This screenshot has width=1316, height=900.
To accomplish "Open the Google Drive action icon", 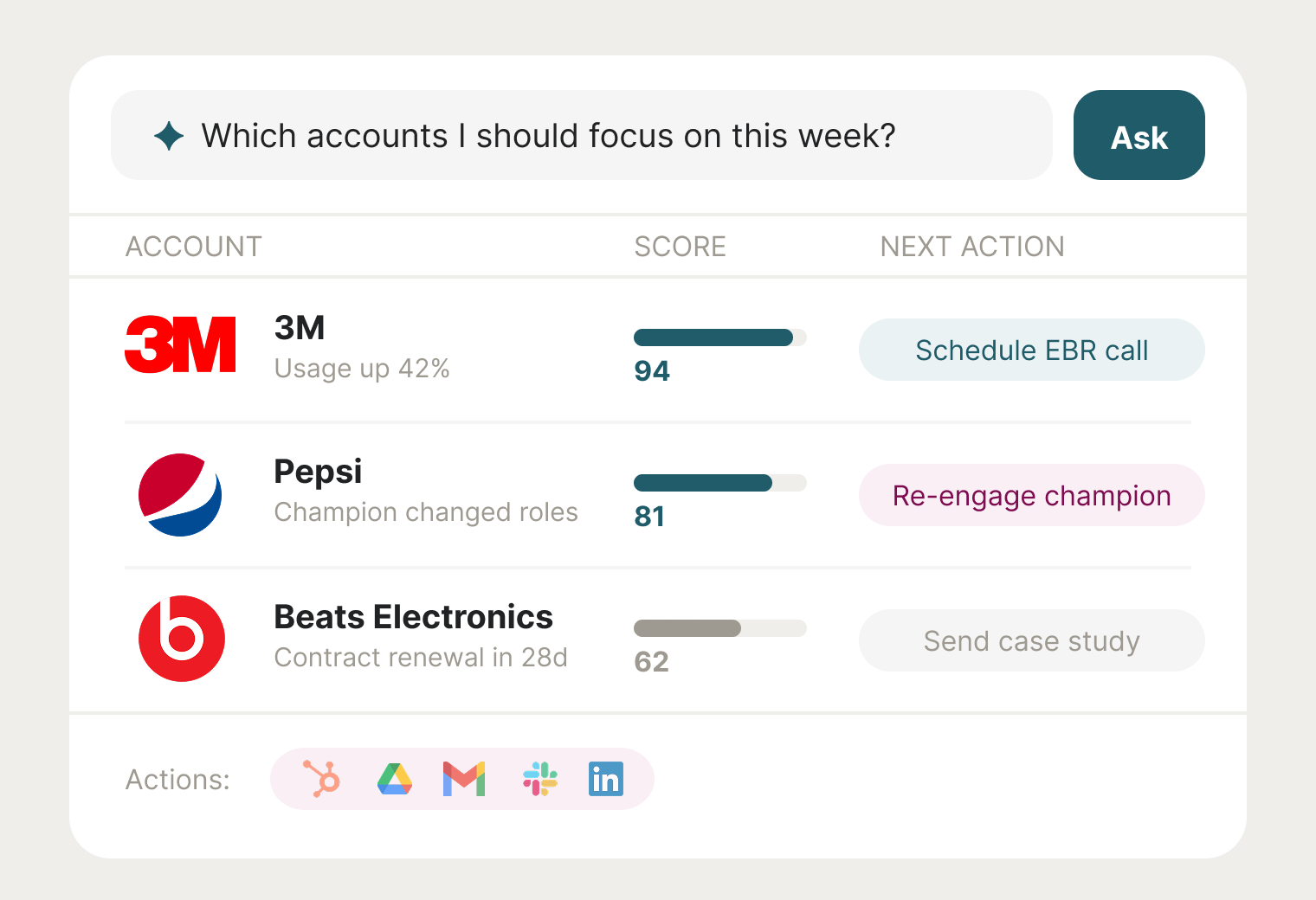I will coord(394,778).
